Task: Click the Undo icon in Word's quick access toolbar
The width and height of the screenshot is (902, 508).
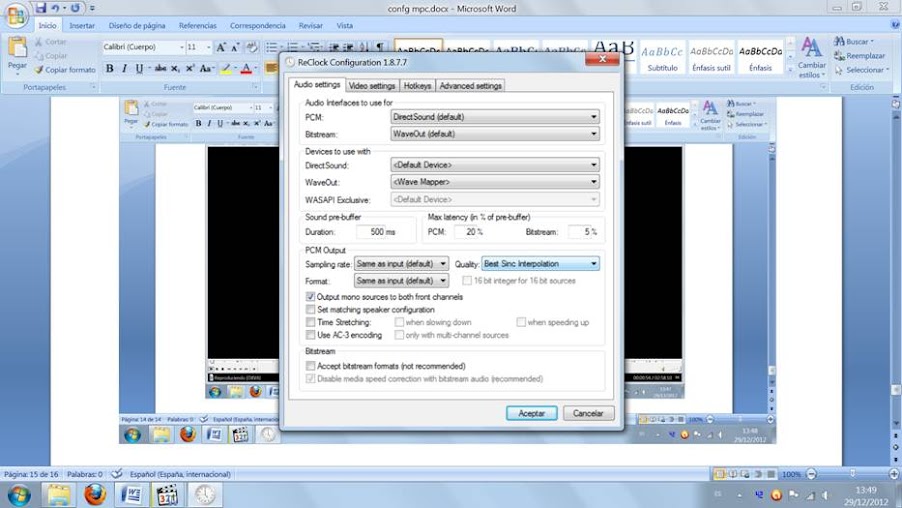Action: click(55, 8)
